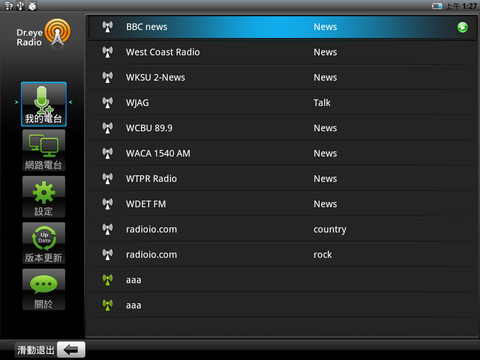The image size is (480, 360).
Task: Click the rock genre label
Action: (x=322, y=255)
